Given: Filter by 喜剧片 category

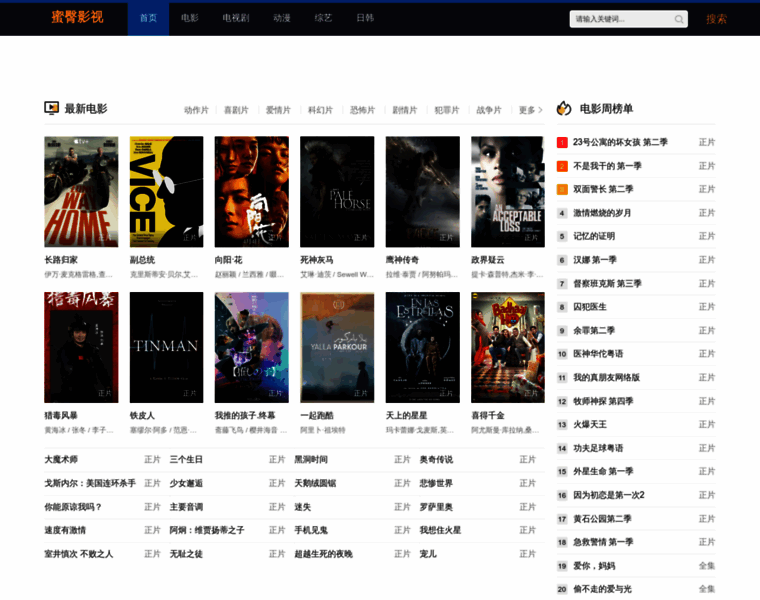Looking at the screenshot, I should pos(236,110).
